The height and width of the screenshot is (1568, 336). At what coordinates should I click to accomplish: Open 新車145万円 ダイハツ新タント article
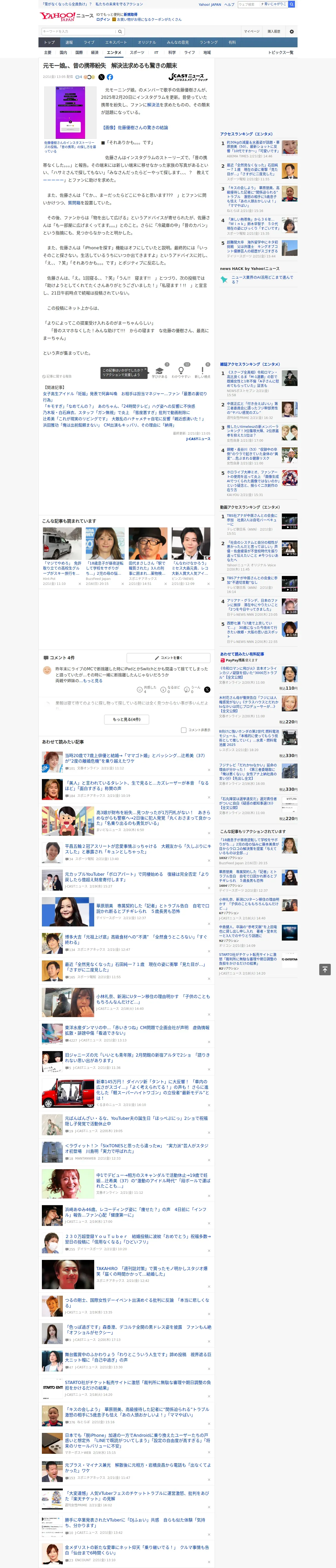point(153,1090)
